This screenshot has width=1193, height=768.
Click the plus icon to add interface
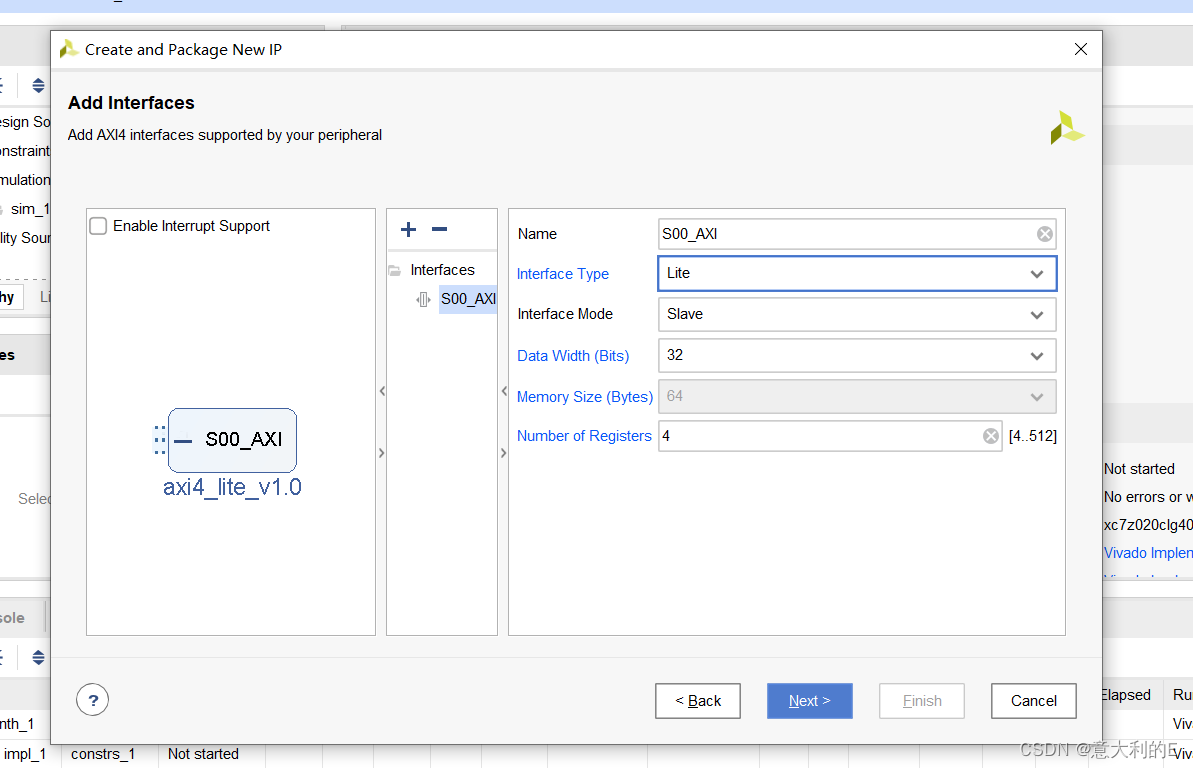pos(409,229)
